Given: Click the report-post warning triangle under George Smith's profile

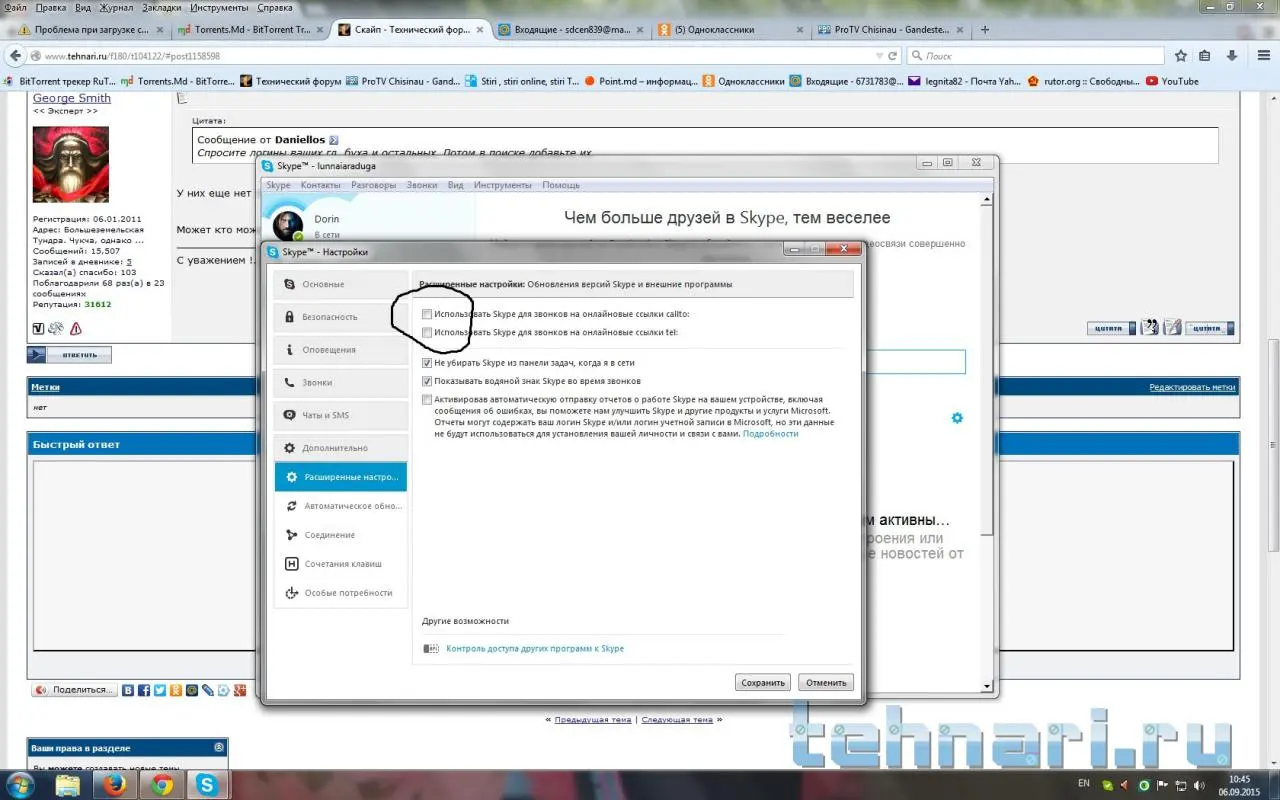Looking at the screenshot, I should coord(76,328).
